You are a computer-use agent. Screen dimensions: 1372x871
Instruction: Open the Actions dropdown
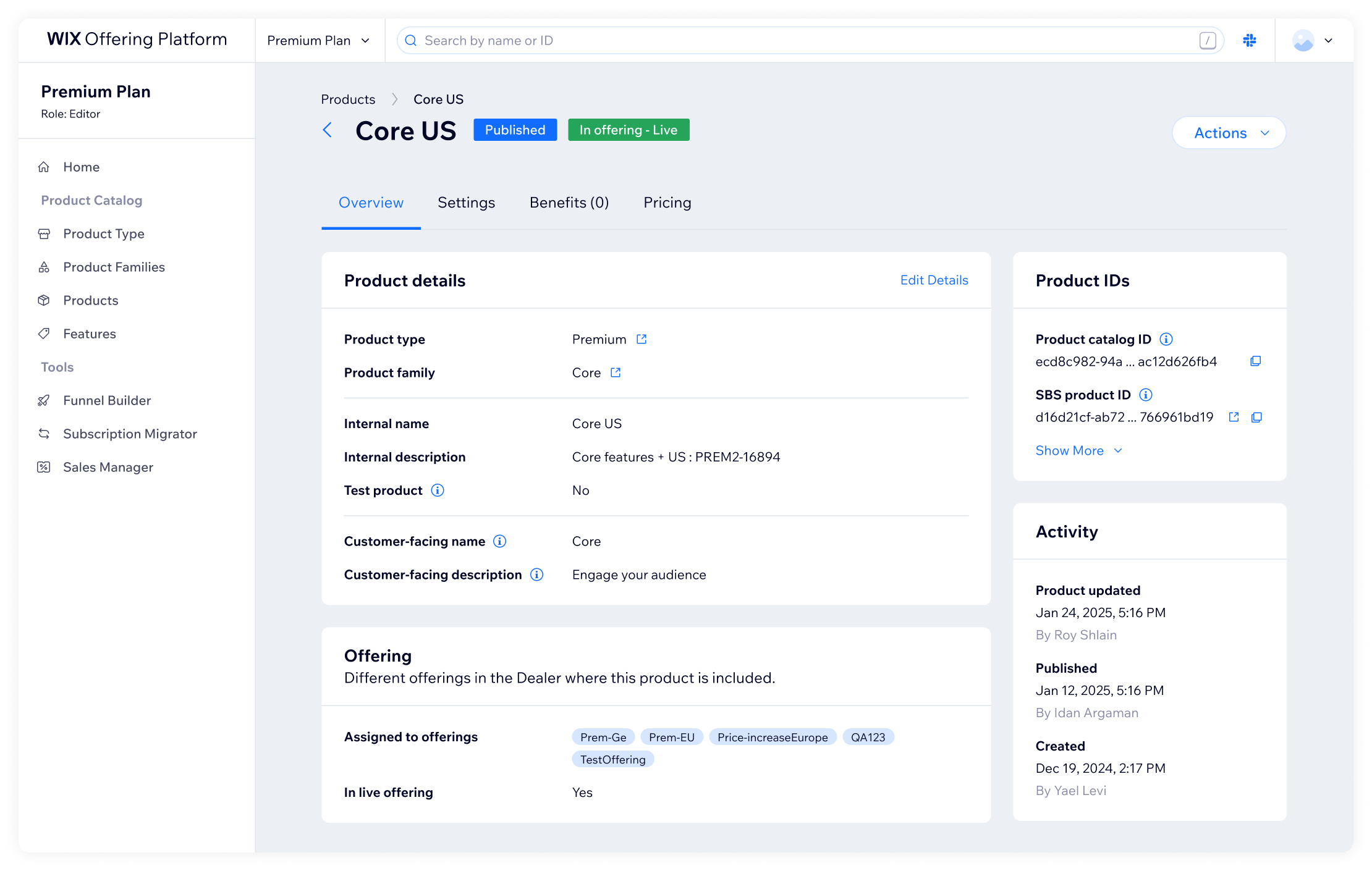pos(1229,133)
